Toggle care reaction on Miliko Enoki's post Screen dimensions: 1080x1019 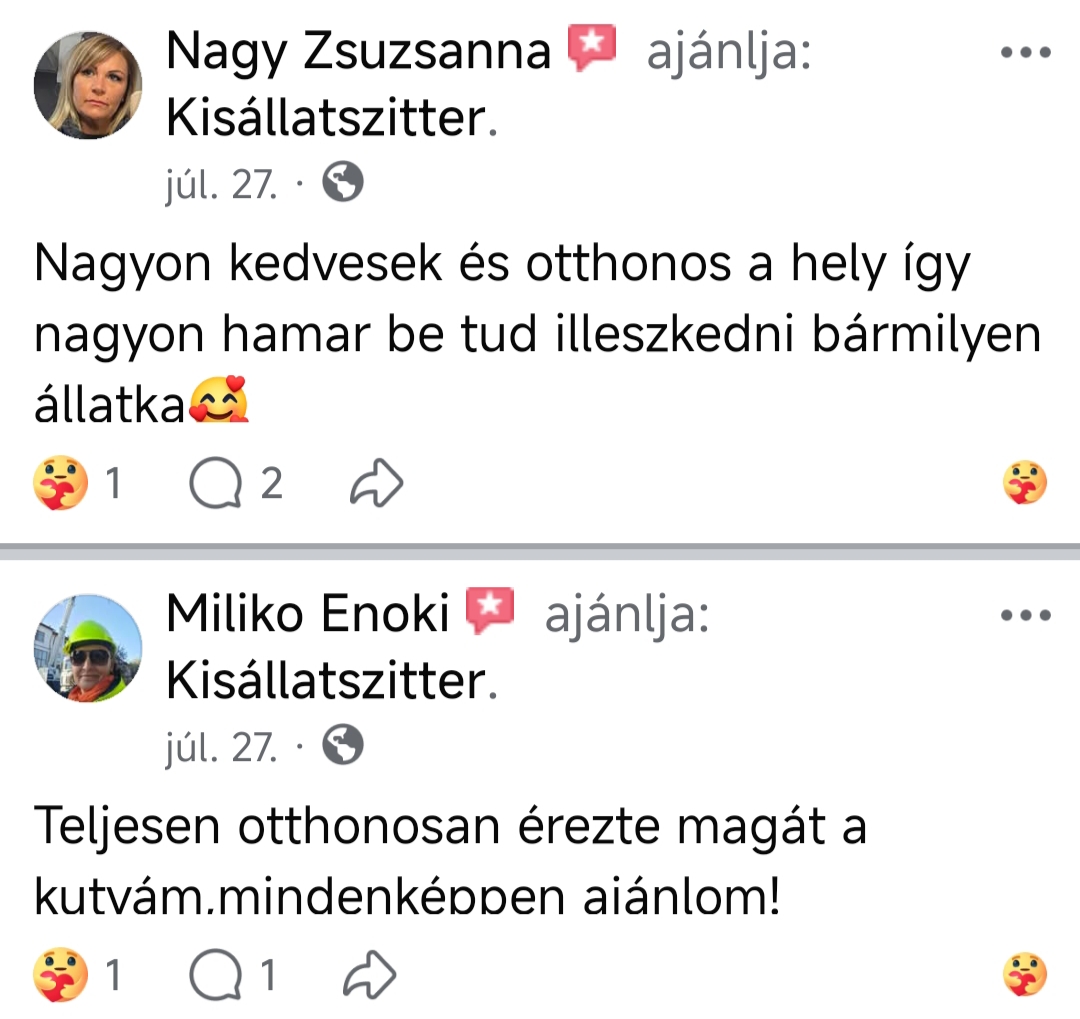[1025, 976]
